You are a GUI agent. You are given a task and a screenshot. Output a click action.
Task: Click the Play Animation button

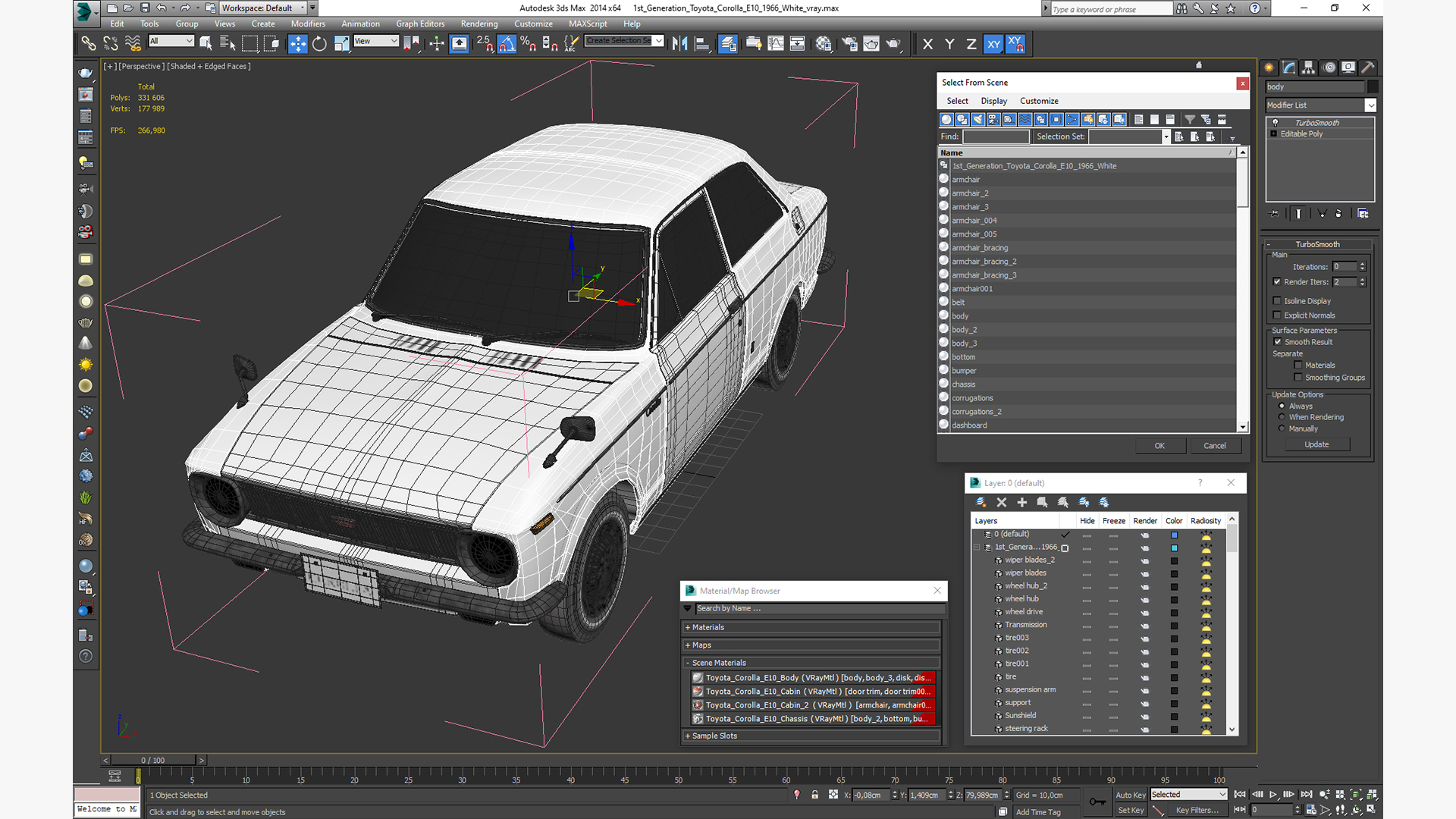(x=1273, y=795)
